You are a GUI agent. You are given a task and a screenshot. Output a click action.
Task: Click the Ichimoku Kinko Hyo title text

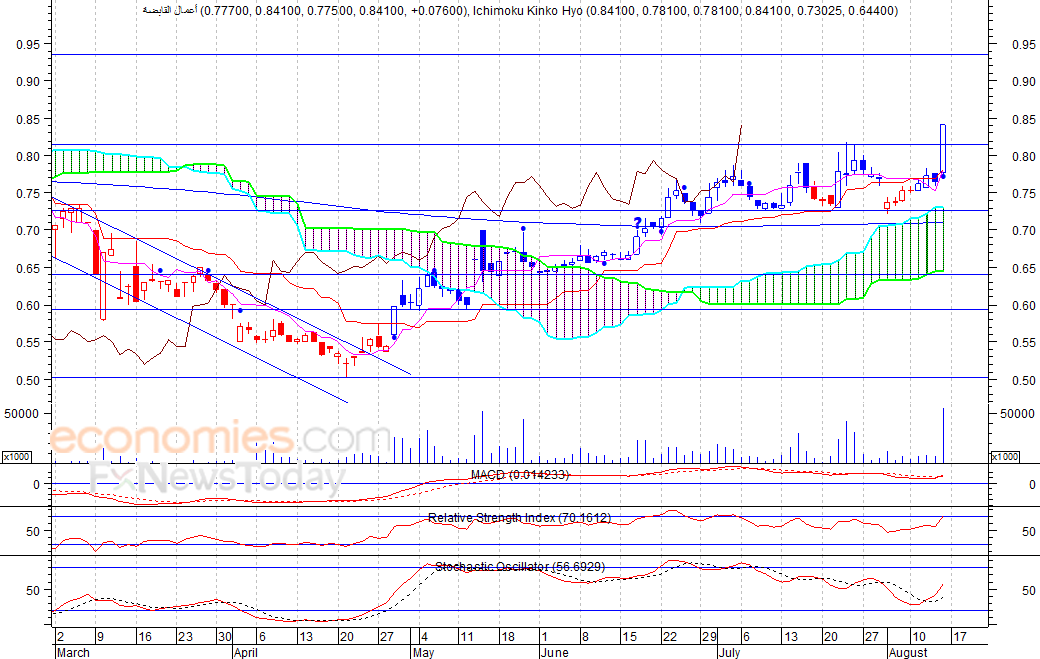(527, 11)
